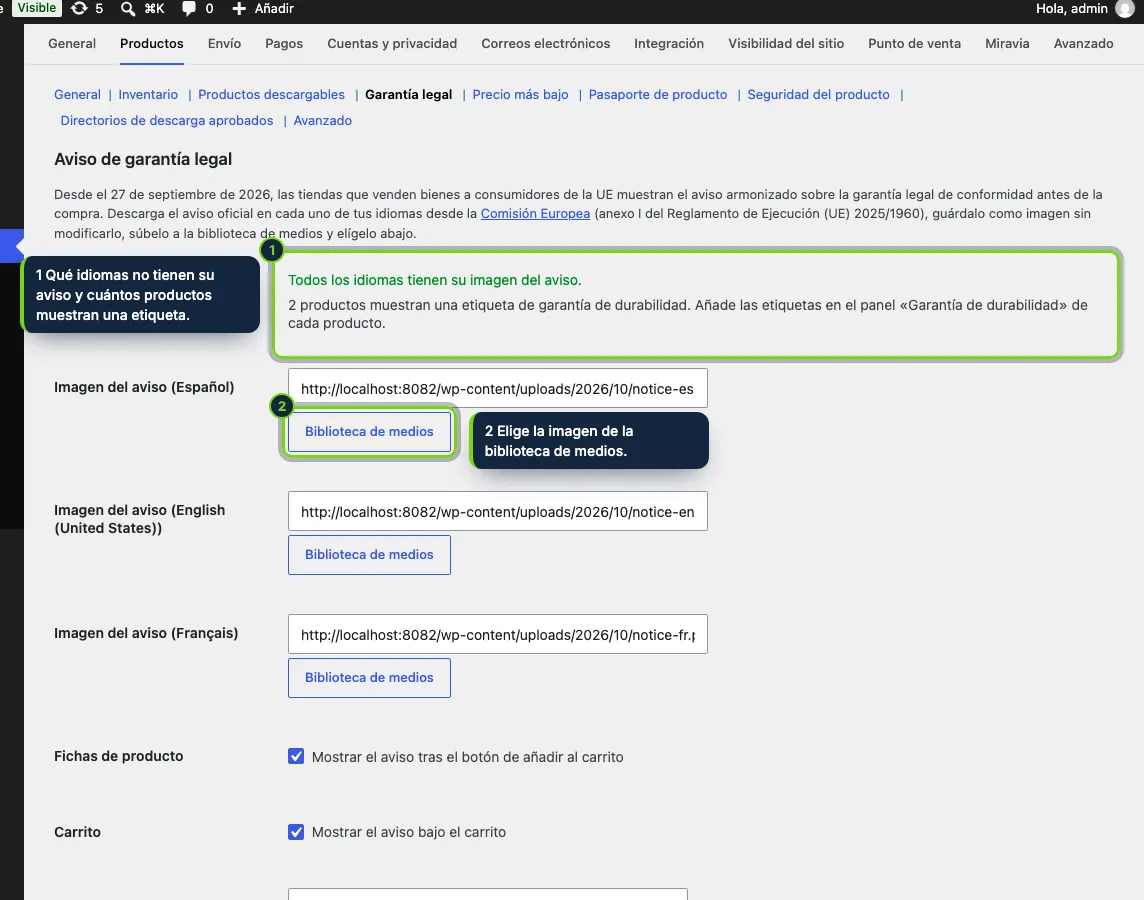Go to Punto de venta tab

[x=914, y=44]
